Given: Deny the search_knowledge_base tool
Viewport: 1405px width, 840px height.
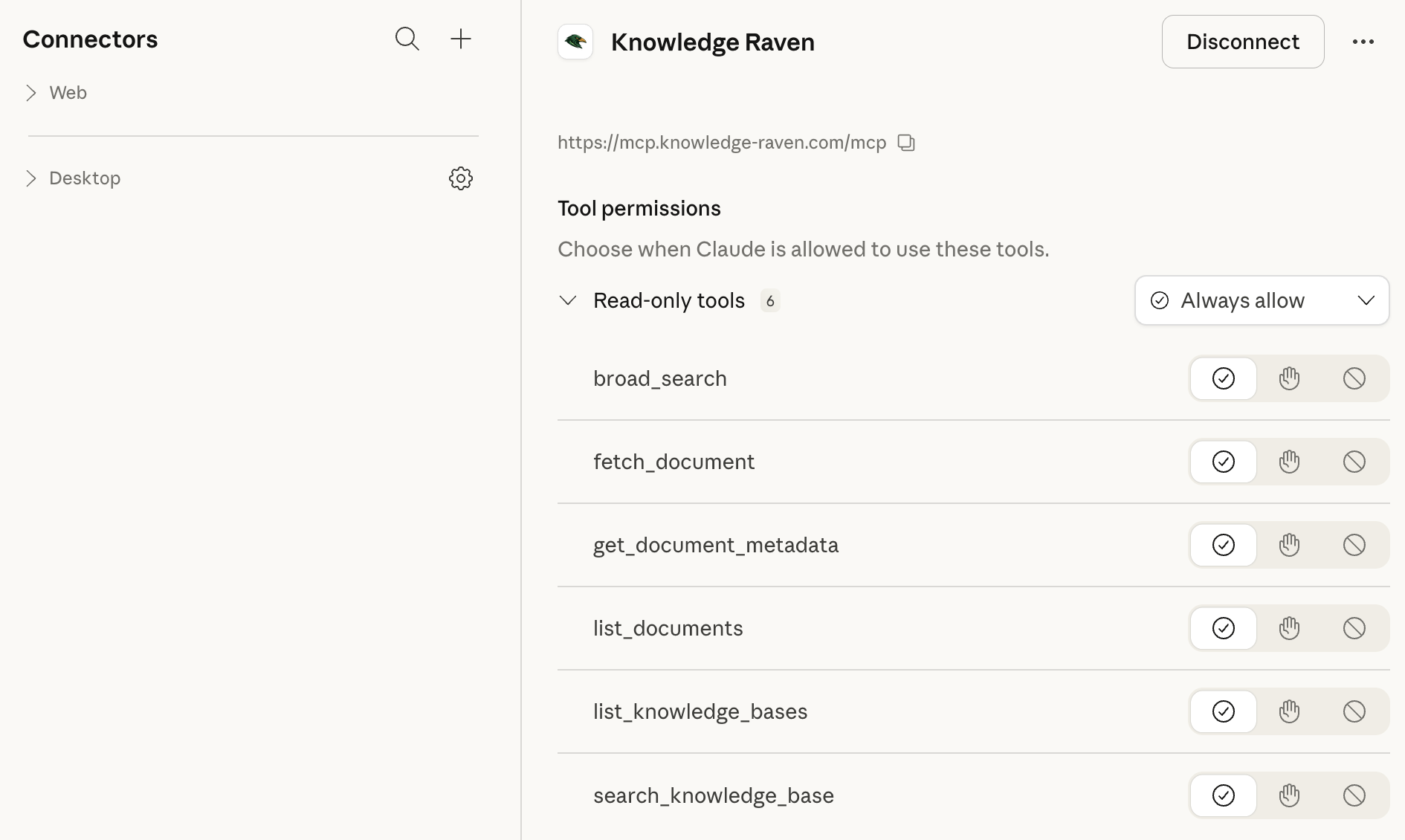Looking at the screenshot, I should [1354, 795].
